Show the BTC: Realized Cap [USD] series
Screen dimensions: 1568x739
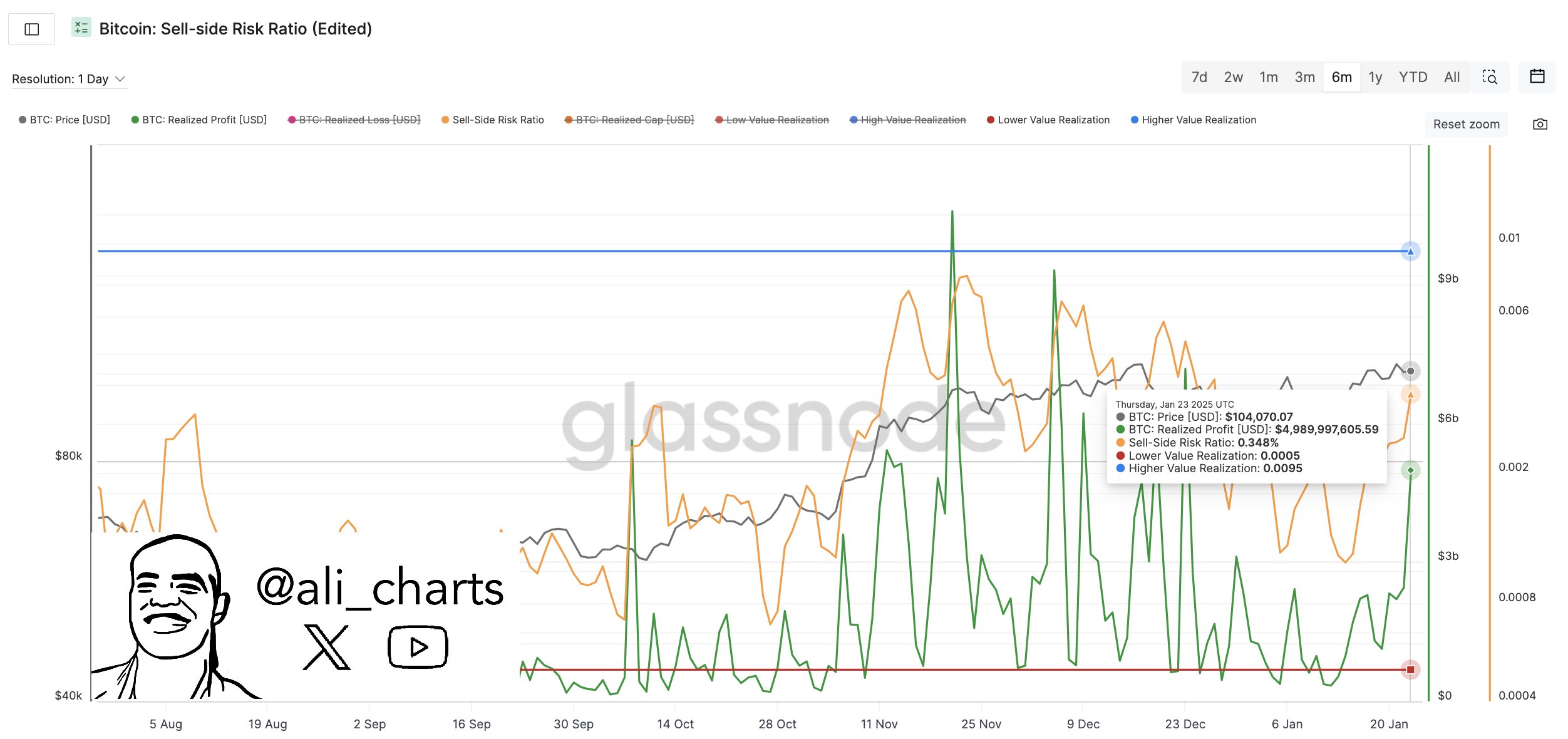coord(629,120)
